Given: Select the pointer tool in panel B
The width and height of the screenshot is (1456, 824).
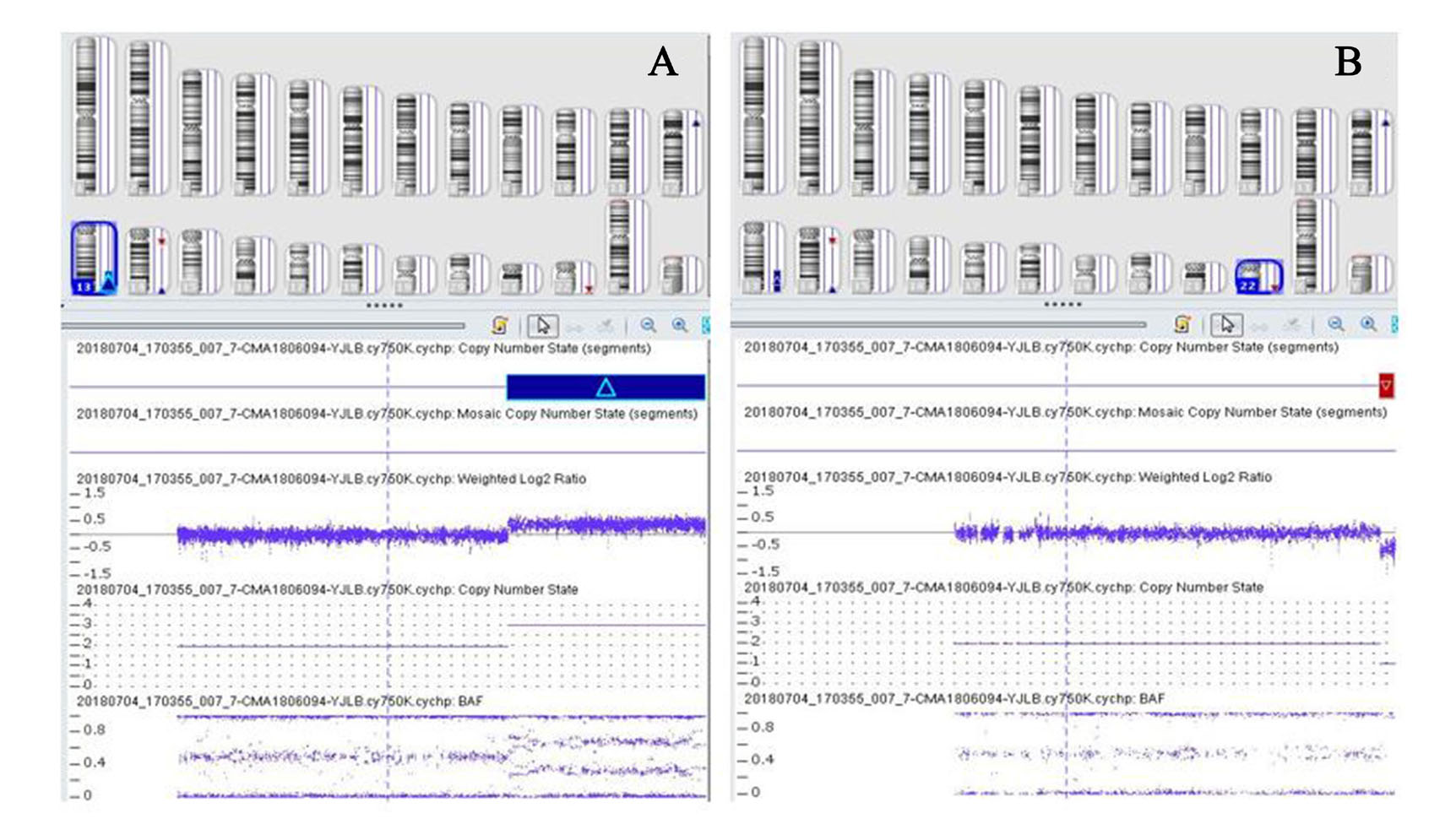Looking at the screenshot, I should coord(1226,324).
